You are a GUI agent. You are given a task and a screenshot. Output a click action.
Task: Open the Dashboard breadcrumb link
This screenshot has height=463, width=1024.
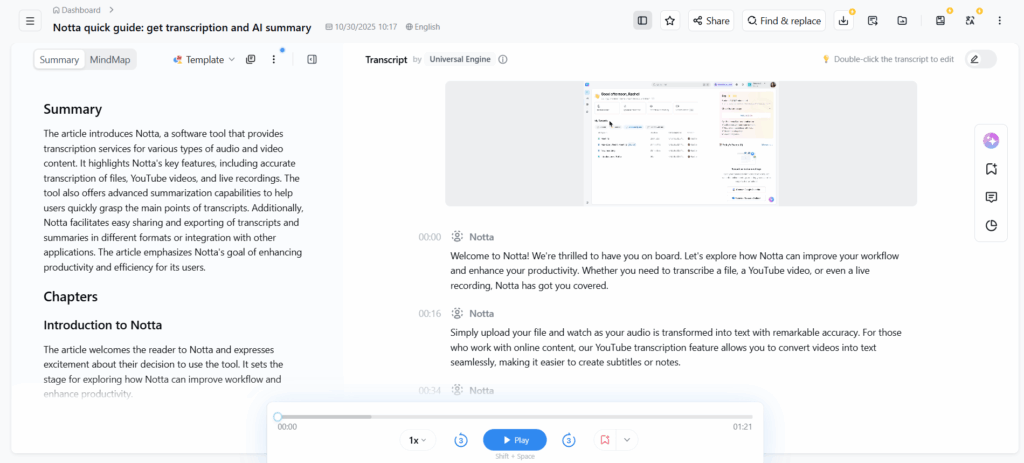pyautogui.click(x=77, y=10)
